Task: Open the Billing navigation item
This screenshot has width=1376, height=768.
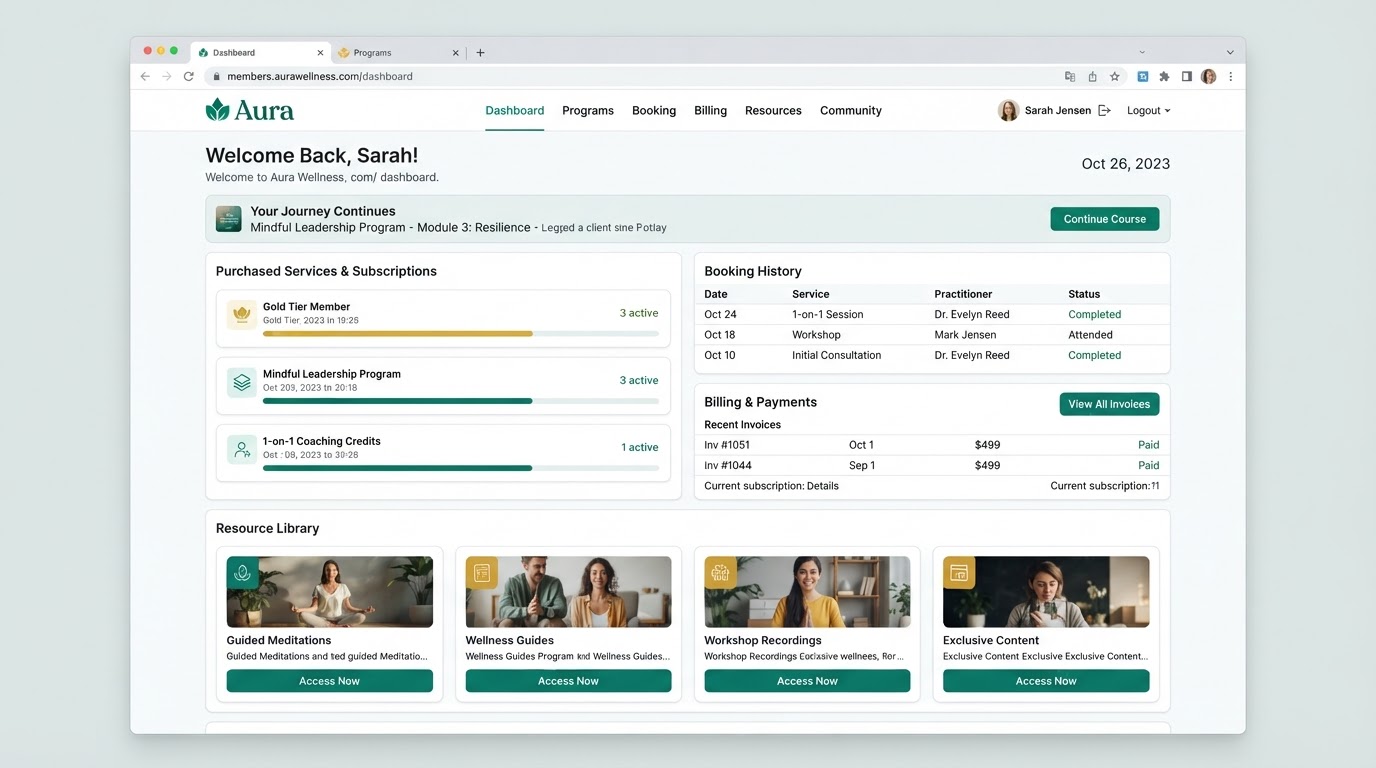Action: 710,111
